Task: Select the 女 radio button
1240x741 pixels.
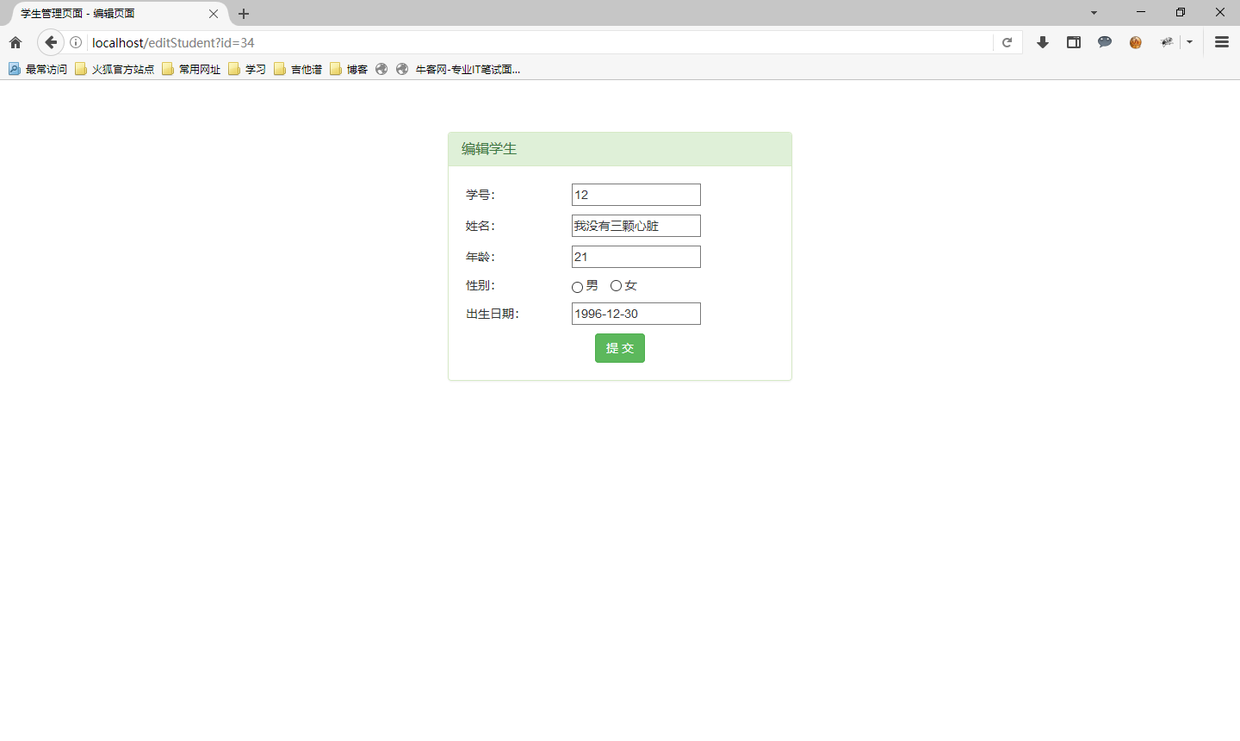Action: [x=616, y=287]
